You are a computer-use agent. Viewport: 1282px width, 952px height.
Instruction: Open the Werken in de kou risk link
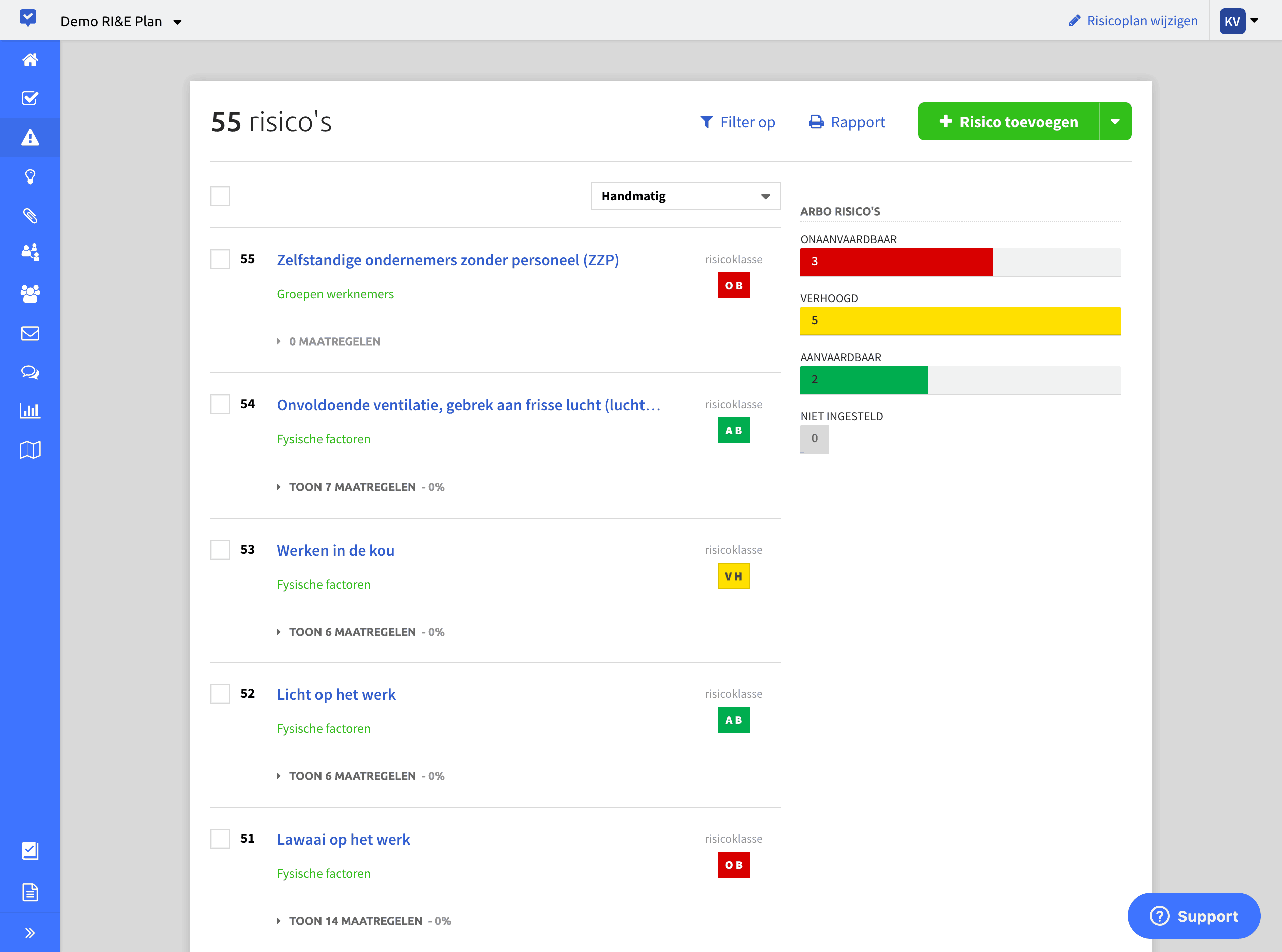336,551
